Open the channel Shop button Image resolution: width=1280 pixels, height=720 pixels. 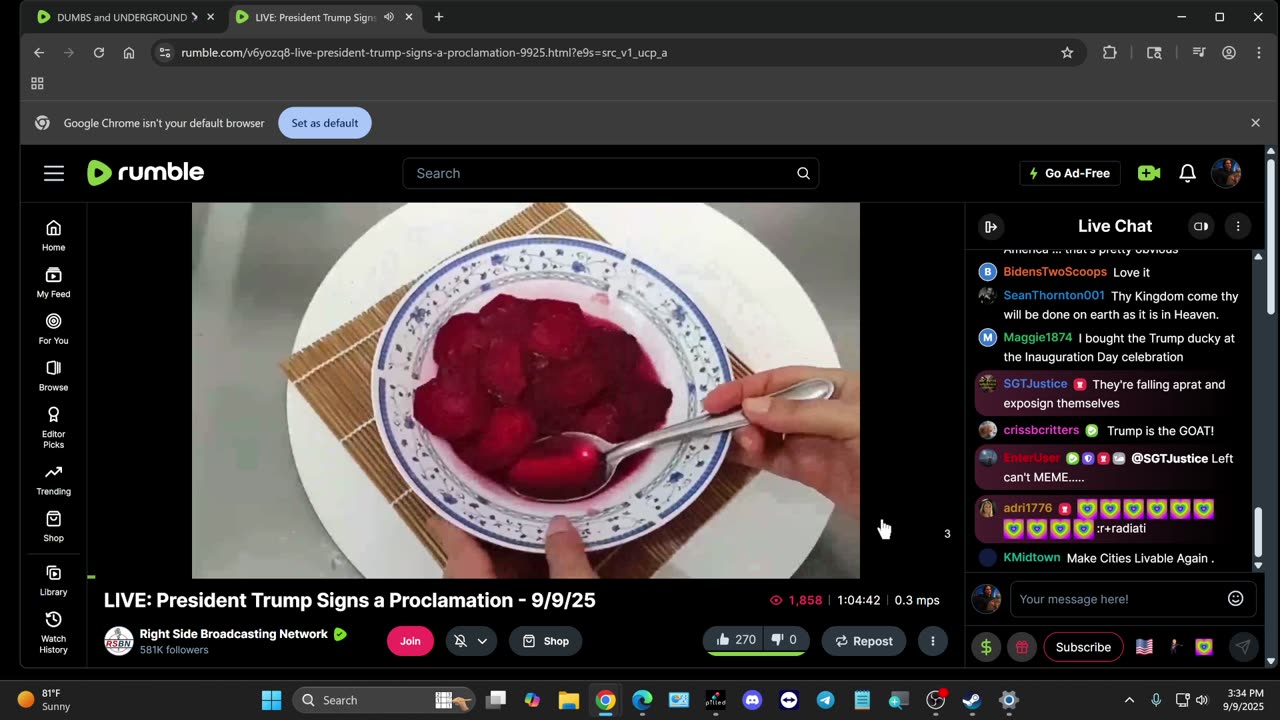click(546, 641)
